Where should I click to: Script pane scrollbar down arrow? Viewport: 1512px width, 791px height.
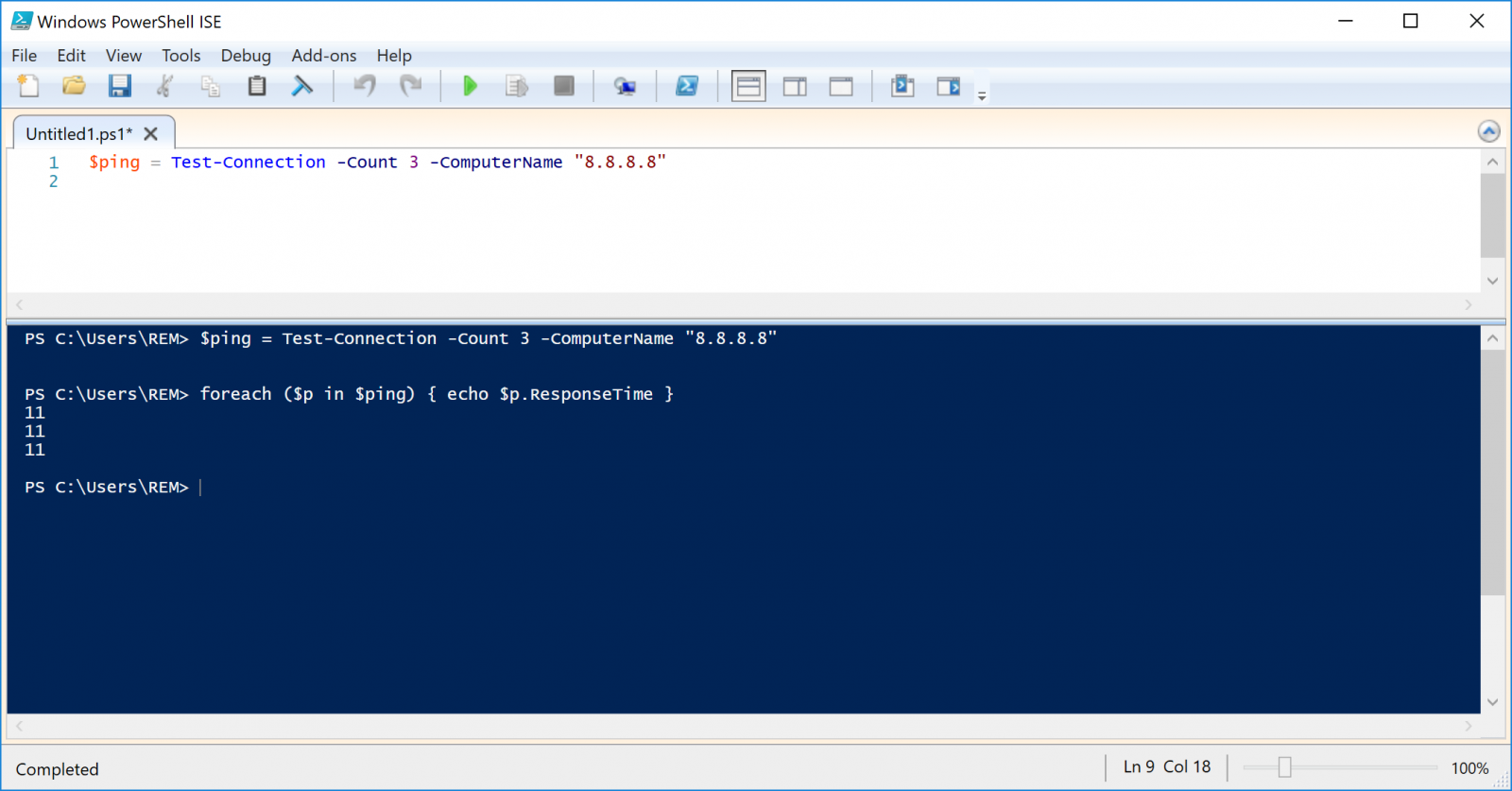(x=1493, y=281)
